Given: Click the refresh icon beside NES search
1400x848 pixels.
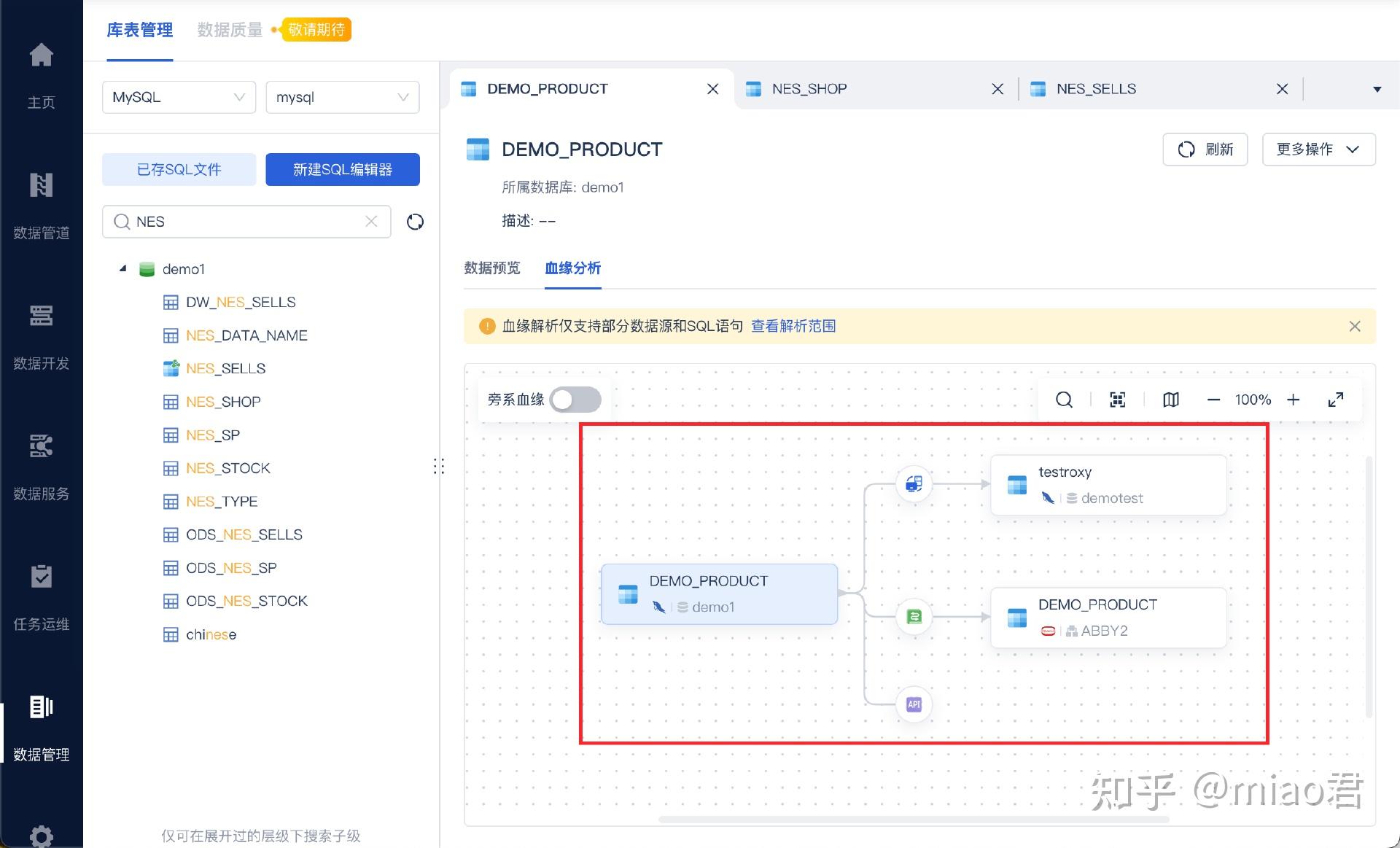Looking at the screenshot, I should (415, 222).
